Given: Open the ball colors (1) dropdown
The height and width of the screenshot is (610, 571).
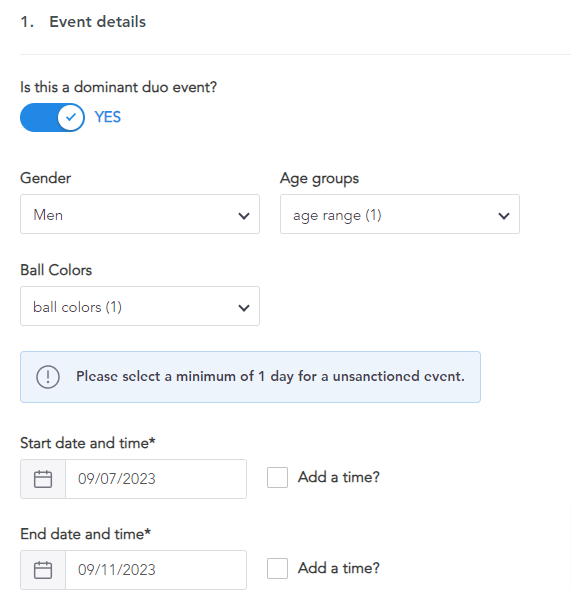Looking at the screenshot, I should tap(140, 306).
